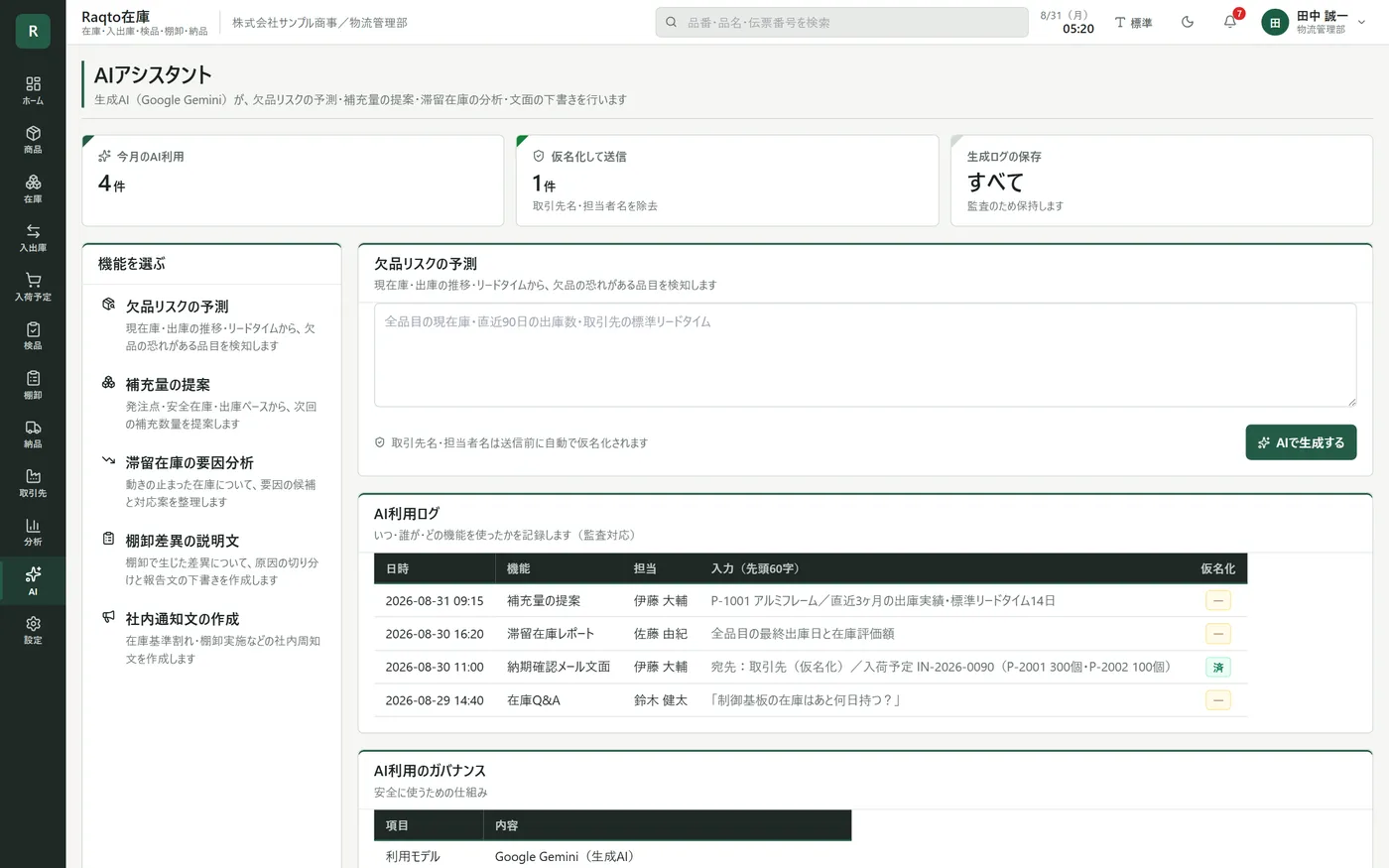
Task: Select log row 2026-08-30 16:20
Action: click(x=811, y=634)
